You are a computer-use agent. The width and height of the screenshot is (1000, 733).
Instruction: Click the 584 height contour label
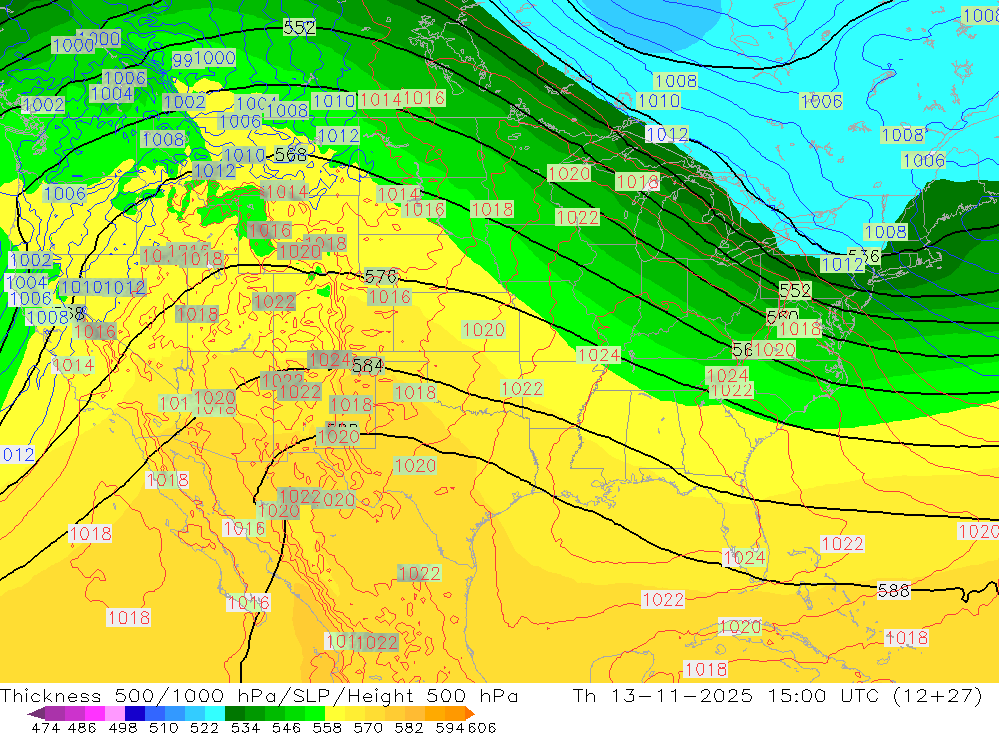click(x=367, y=366)
